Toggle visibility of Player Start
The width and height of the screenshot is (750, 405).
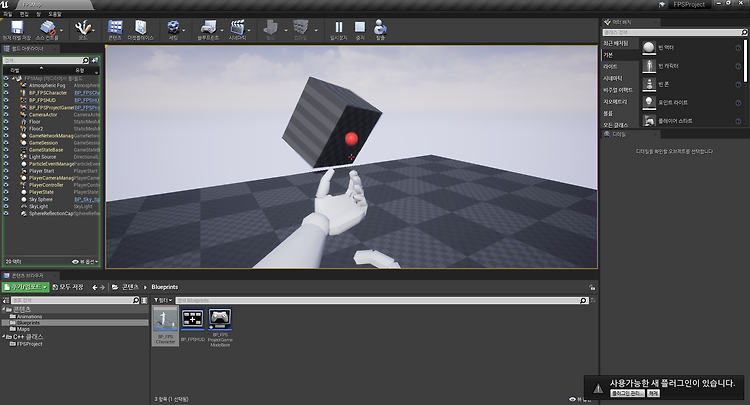pos(6,171)
